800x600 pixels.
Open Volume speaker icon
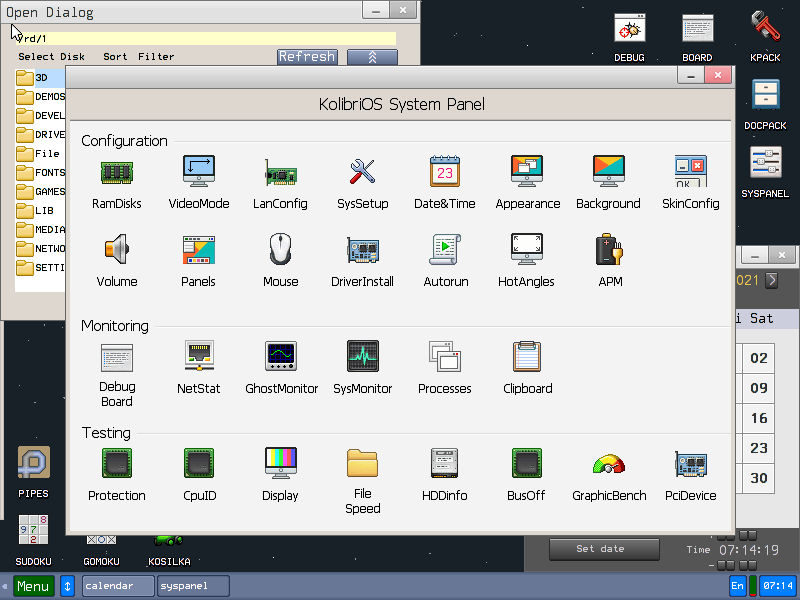pos(117,249)
